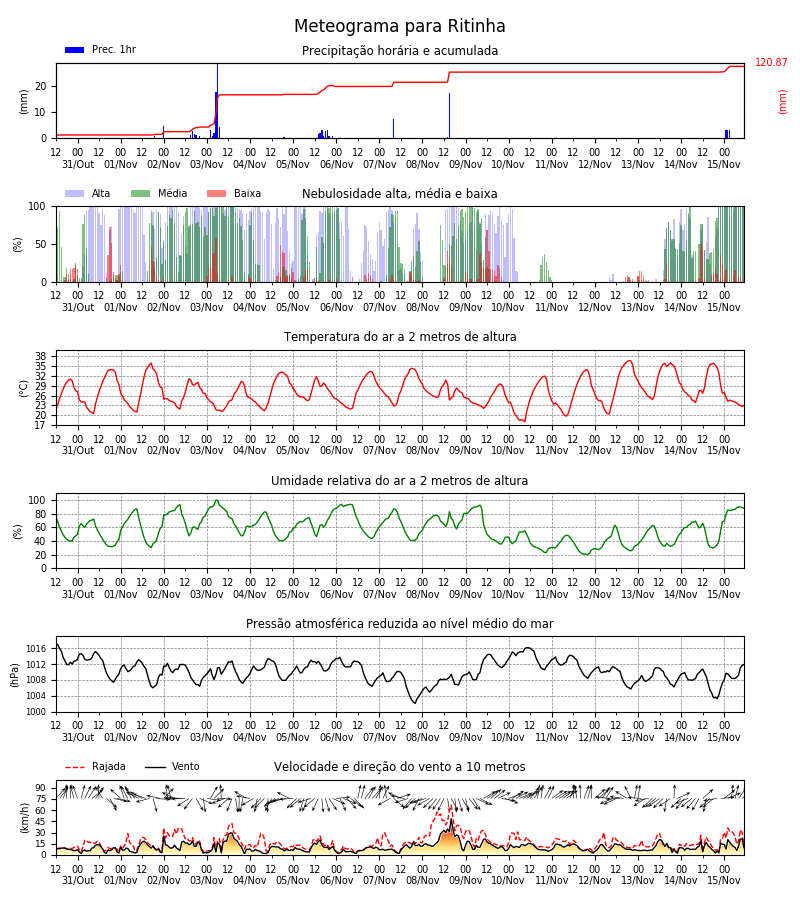Click the lavender Alta legend swatch
Image resolution: width=800 pixels, height=900 pixels.
(x=75, y=193)
